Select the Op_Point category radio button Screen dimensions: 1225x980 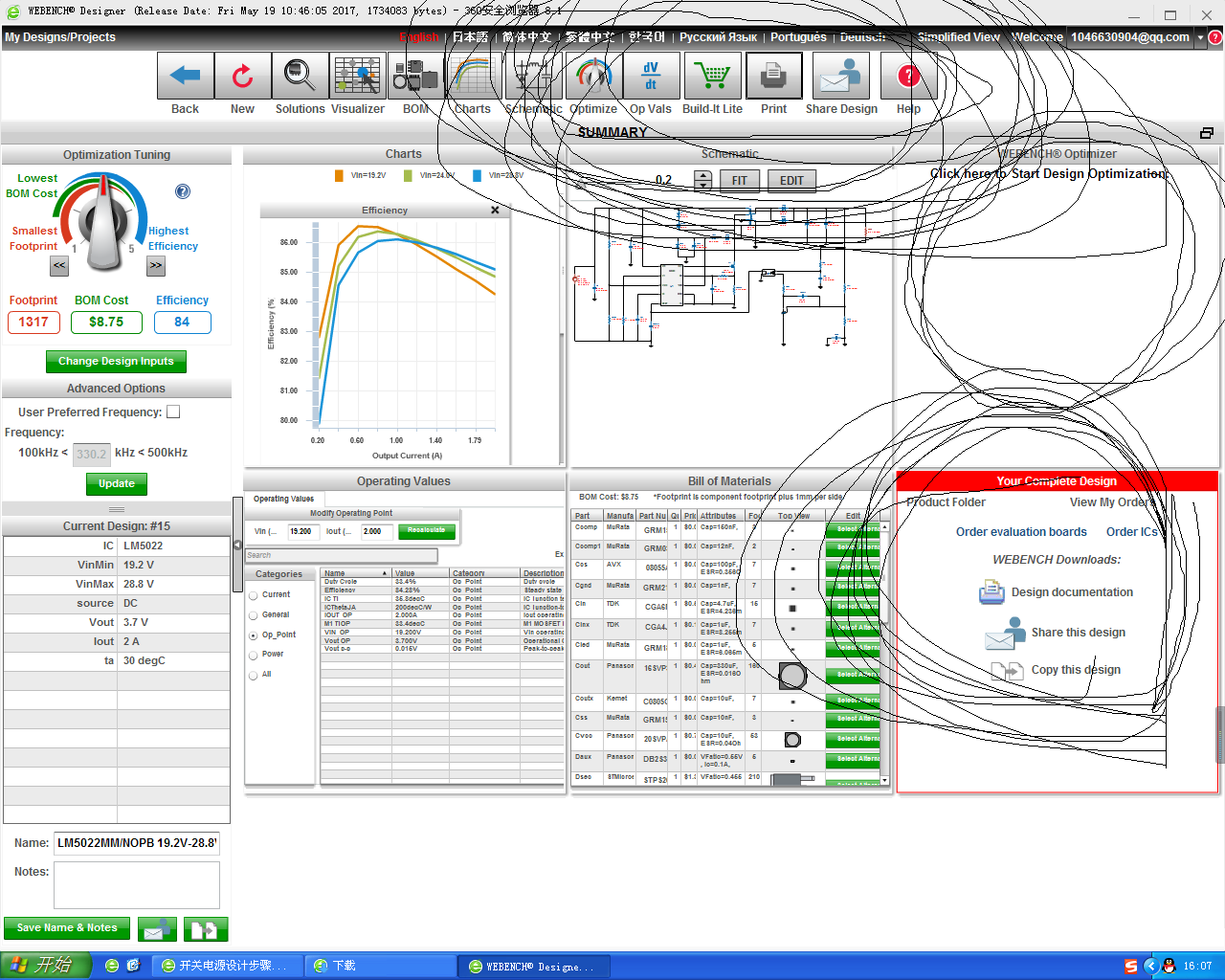pyautogui.click(x=254, y=635)
